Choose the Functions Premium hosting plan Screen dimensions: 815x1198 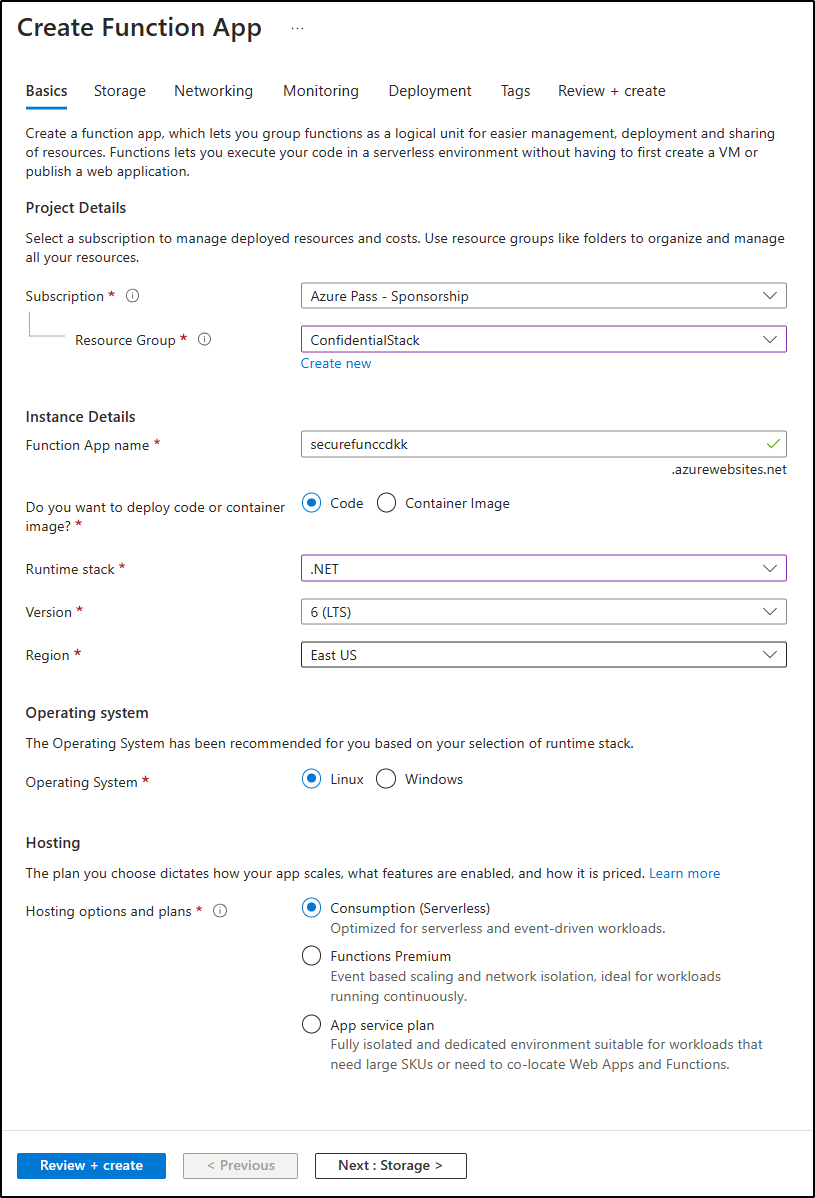point(311,955)
